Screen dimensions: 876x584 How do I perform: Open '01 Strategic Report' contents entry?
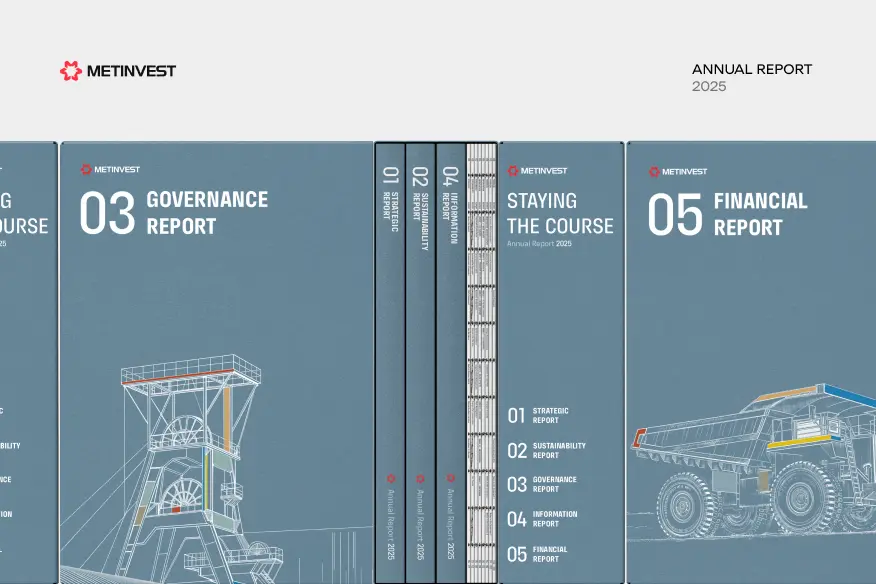click(x=538, y=415)
